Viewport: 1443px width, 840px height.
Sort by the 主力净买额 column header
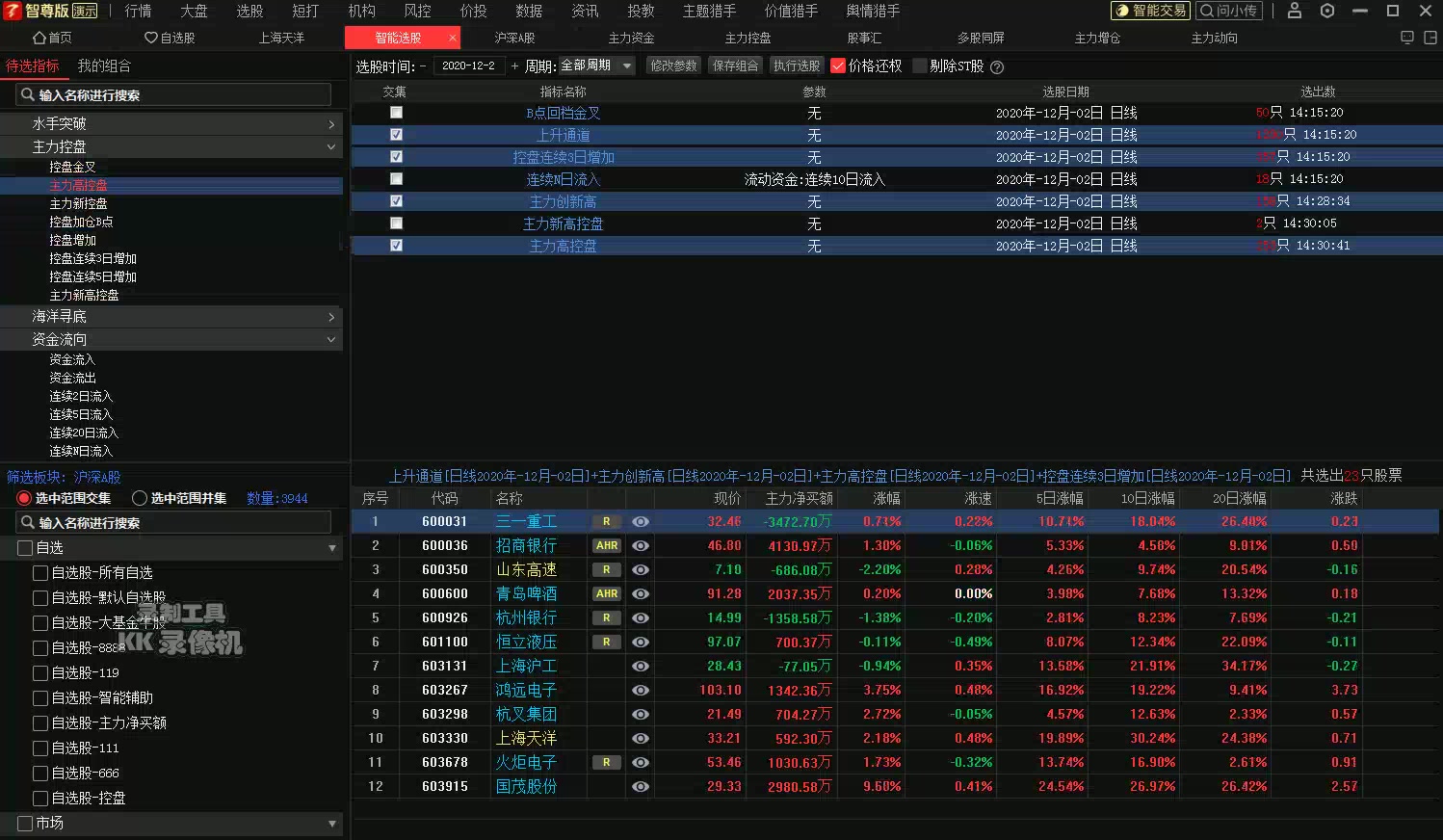[799, 498]
